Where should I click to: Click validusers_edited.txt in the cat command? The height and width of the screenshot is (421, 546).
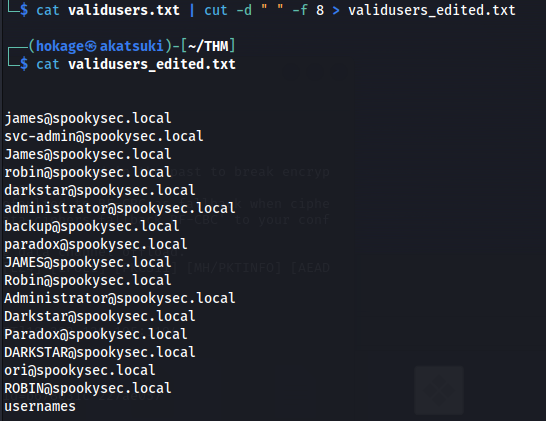pos(152,64)
